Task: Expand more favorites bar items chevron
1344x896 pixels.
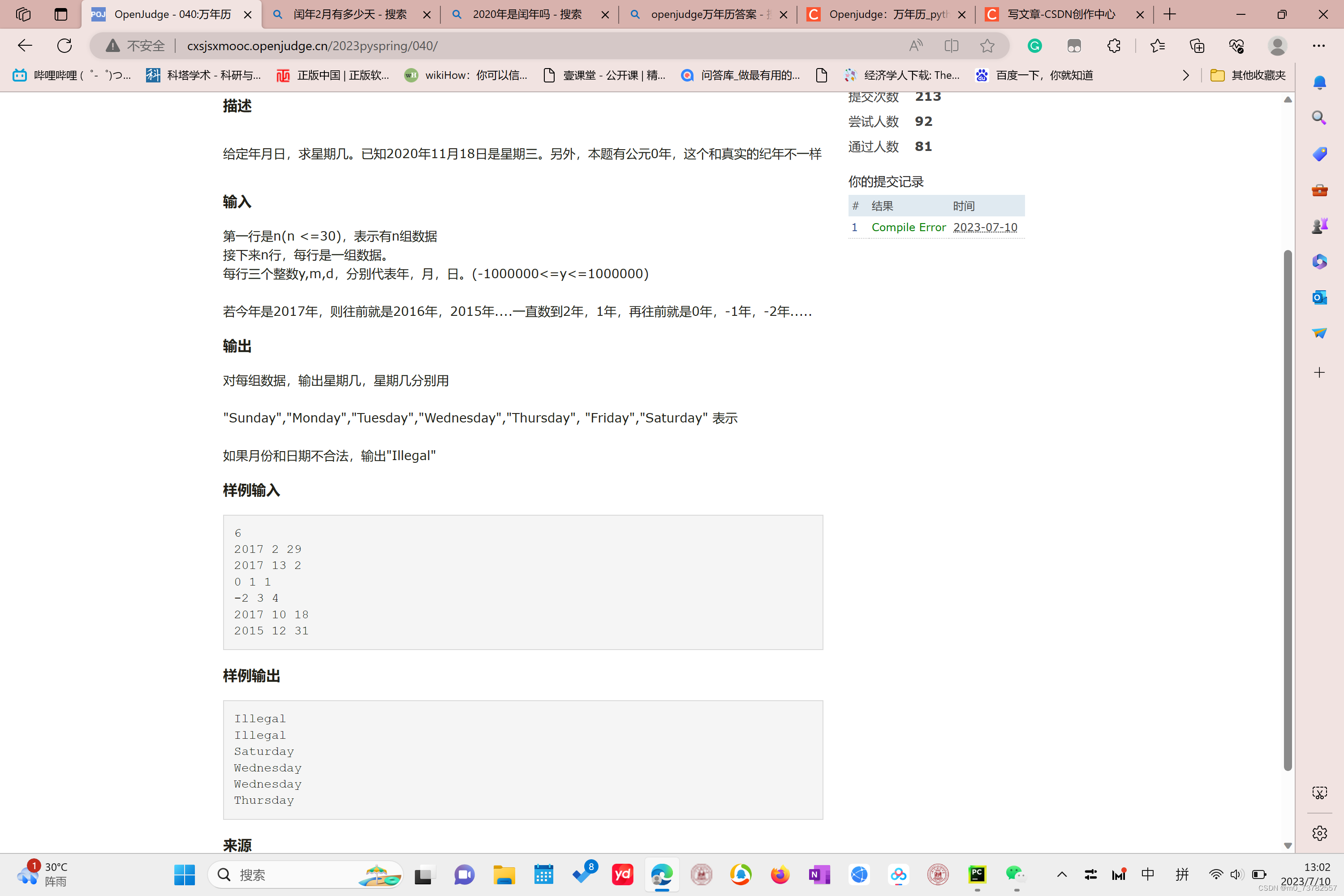Action: (1185, 75)
